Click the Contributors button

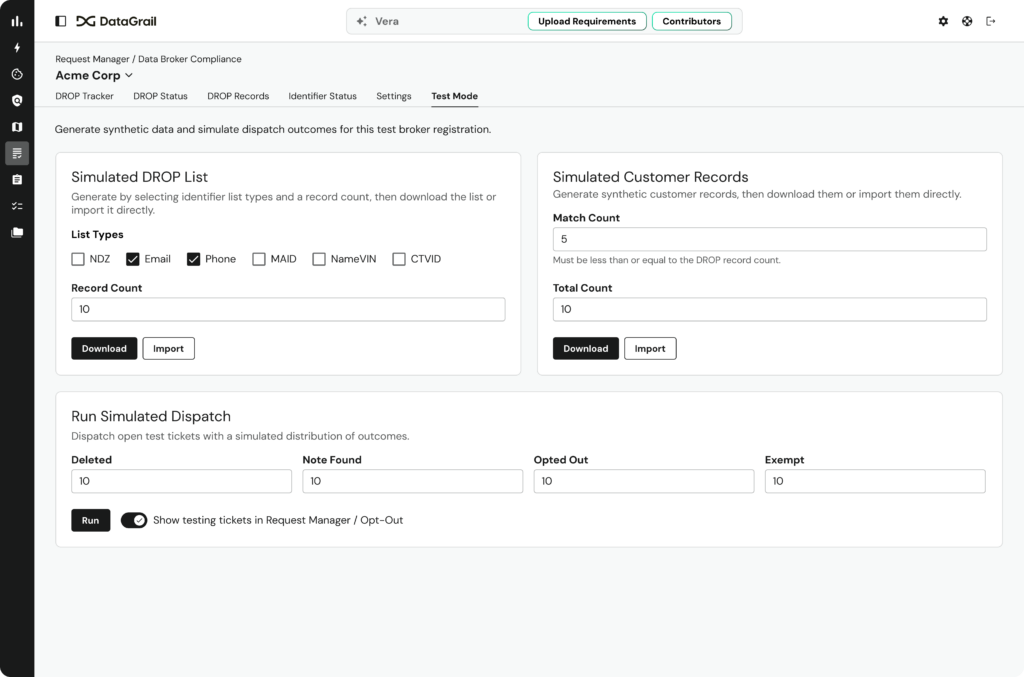tap(692, 22)
